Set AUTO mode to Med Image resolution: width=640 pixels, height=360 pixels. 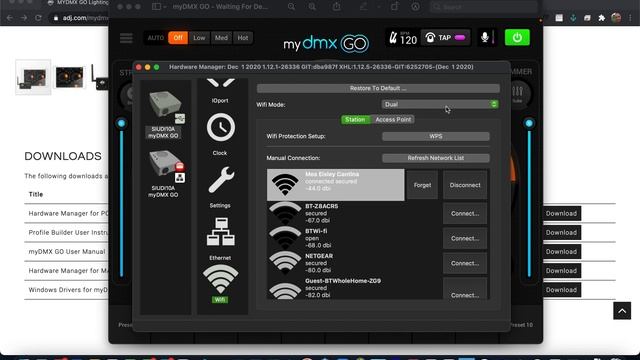(221, 38)
